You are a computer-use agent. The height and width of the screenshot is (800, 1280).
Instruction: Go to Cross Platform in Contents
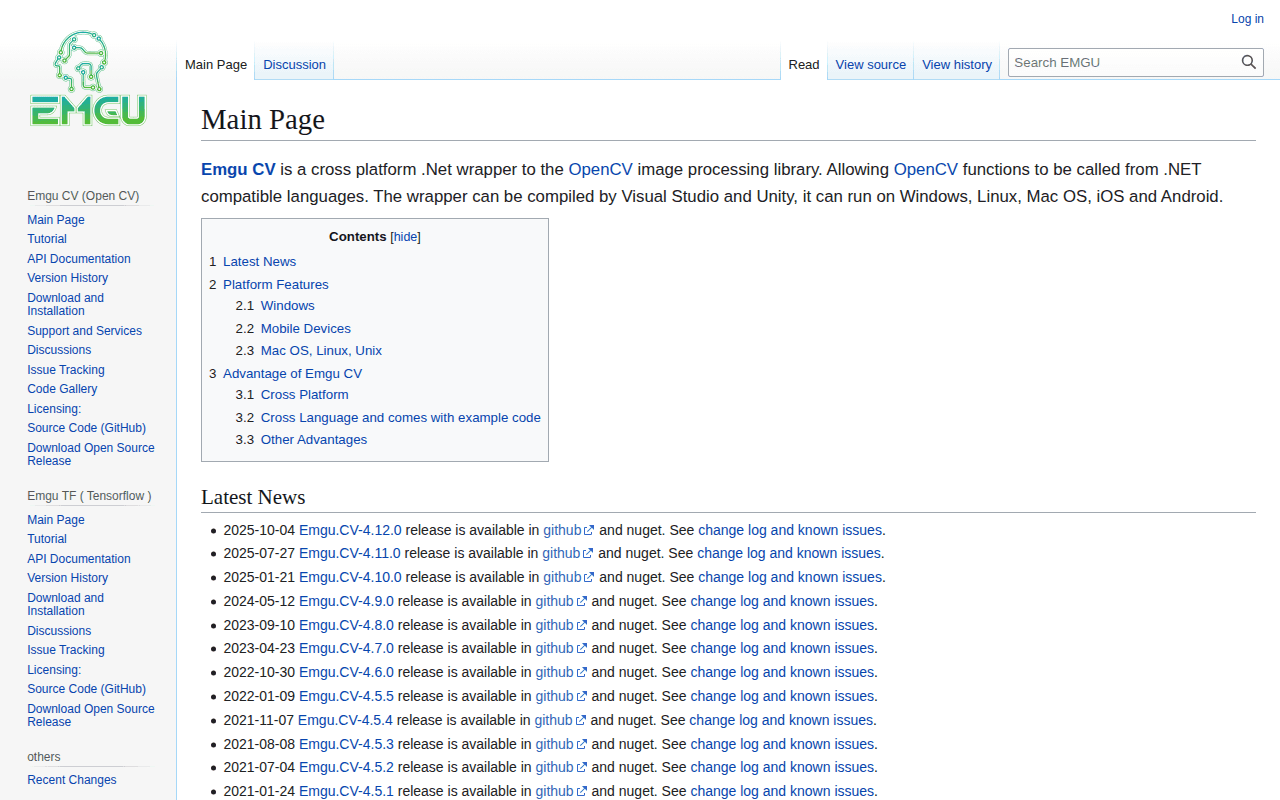(x=305, y=395)
